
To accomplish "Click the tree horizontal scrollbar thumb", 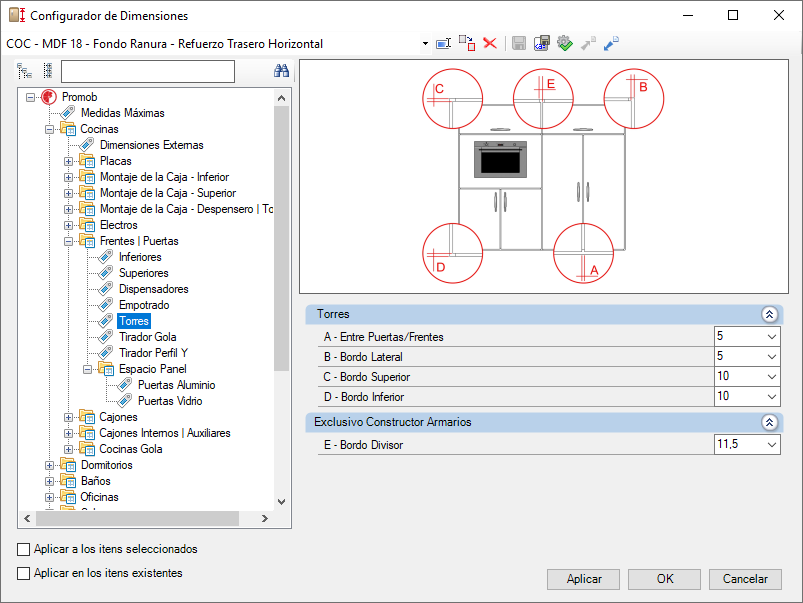I will click(x=137, y=518).
